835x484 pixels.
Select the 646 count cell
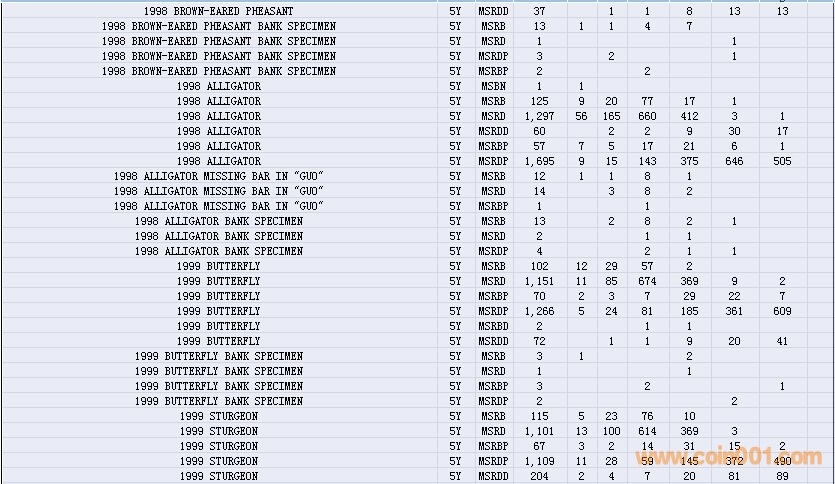(x=734, y=161)
